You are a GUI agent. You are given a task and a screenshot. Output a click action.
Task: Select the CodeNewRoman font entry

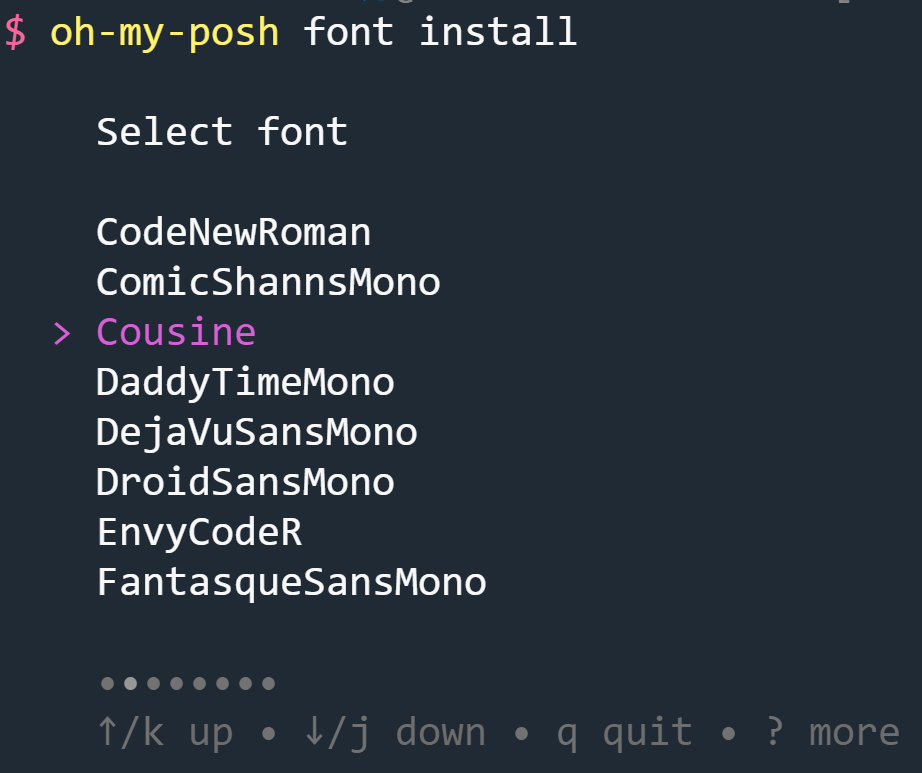coord(233,233)
